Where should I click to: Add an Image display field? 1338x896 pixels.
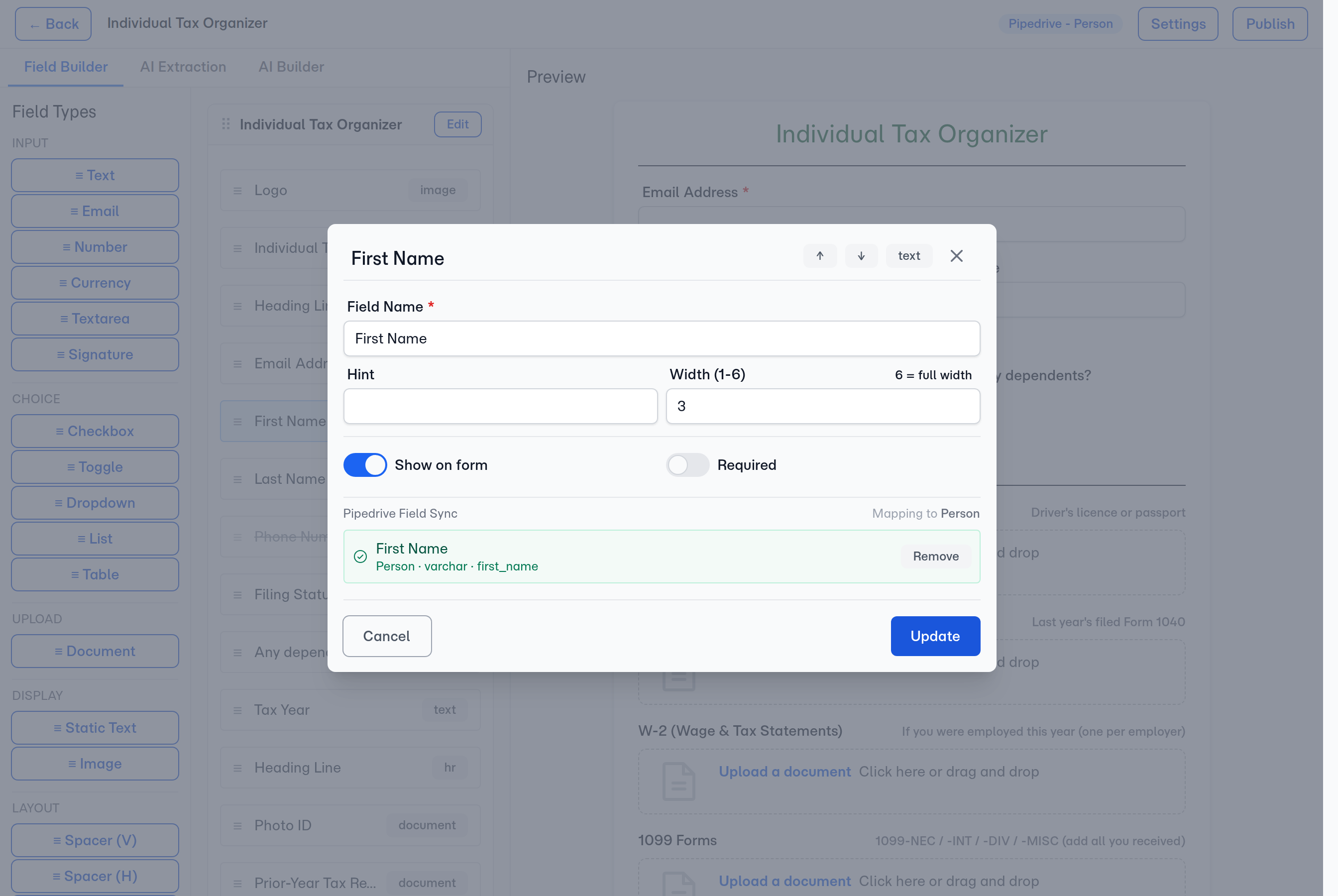[x=95, y=764]
